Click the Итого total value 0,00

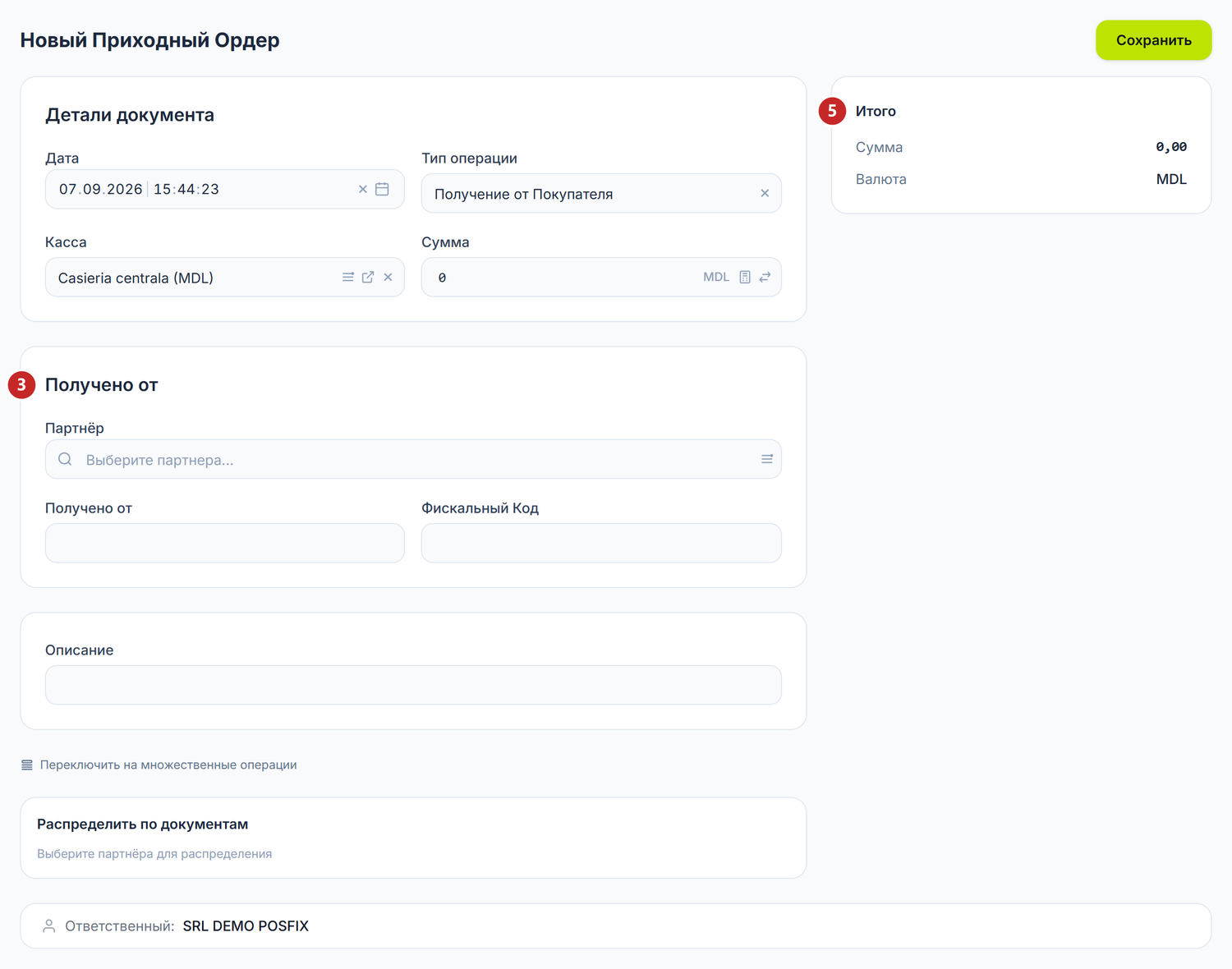coord(1171,147)
